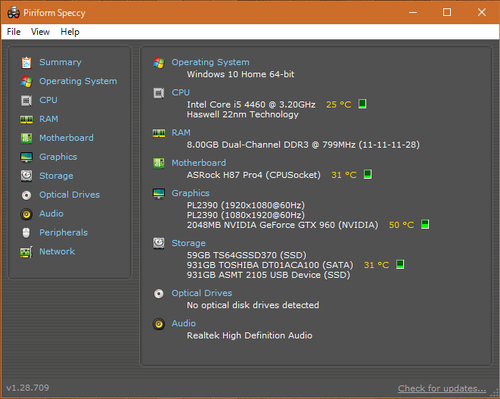Select the Motherboard icon in the sidebar
This screenshot has height=399, width=500.
click(x=26, y=138)
